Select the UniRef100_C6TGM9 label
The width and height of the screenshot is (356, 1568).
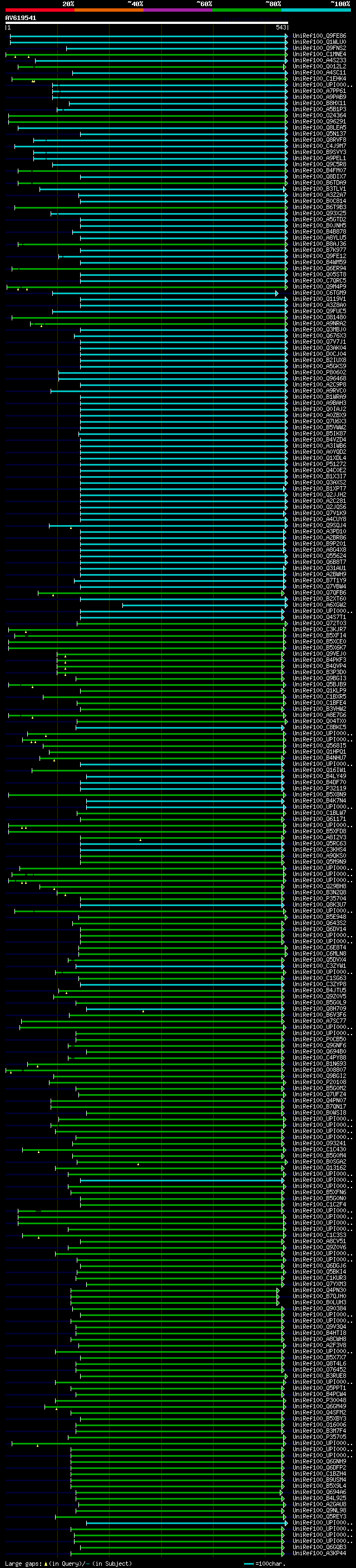point(319,293)
